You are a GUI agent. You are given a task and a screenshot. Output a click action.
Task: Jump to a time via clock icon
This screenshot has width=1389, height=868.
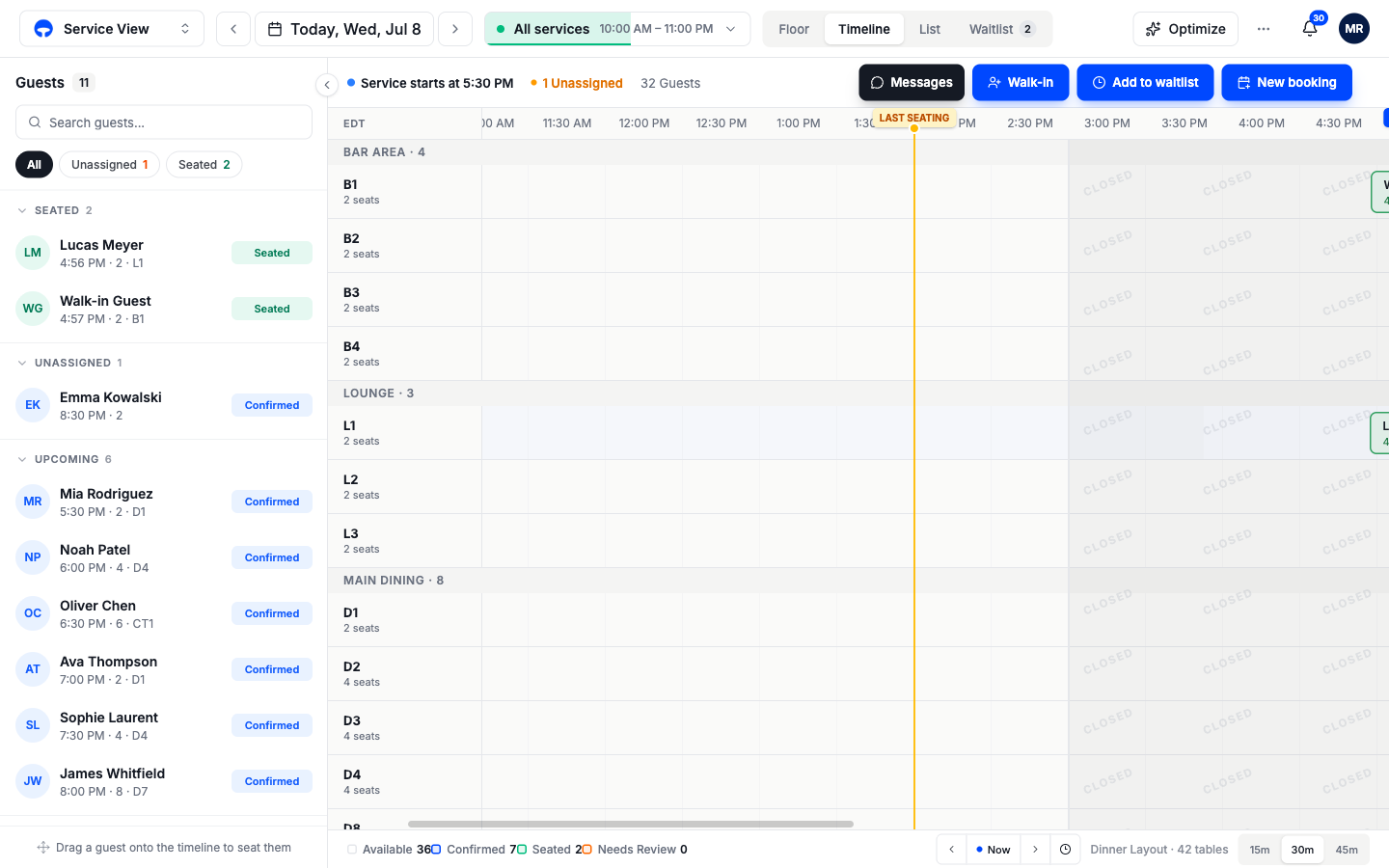pyautogui.click(x=1065, y=850)
